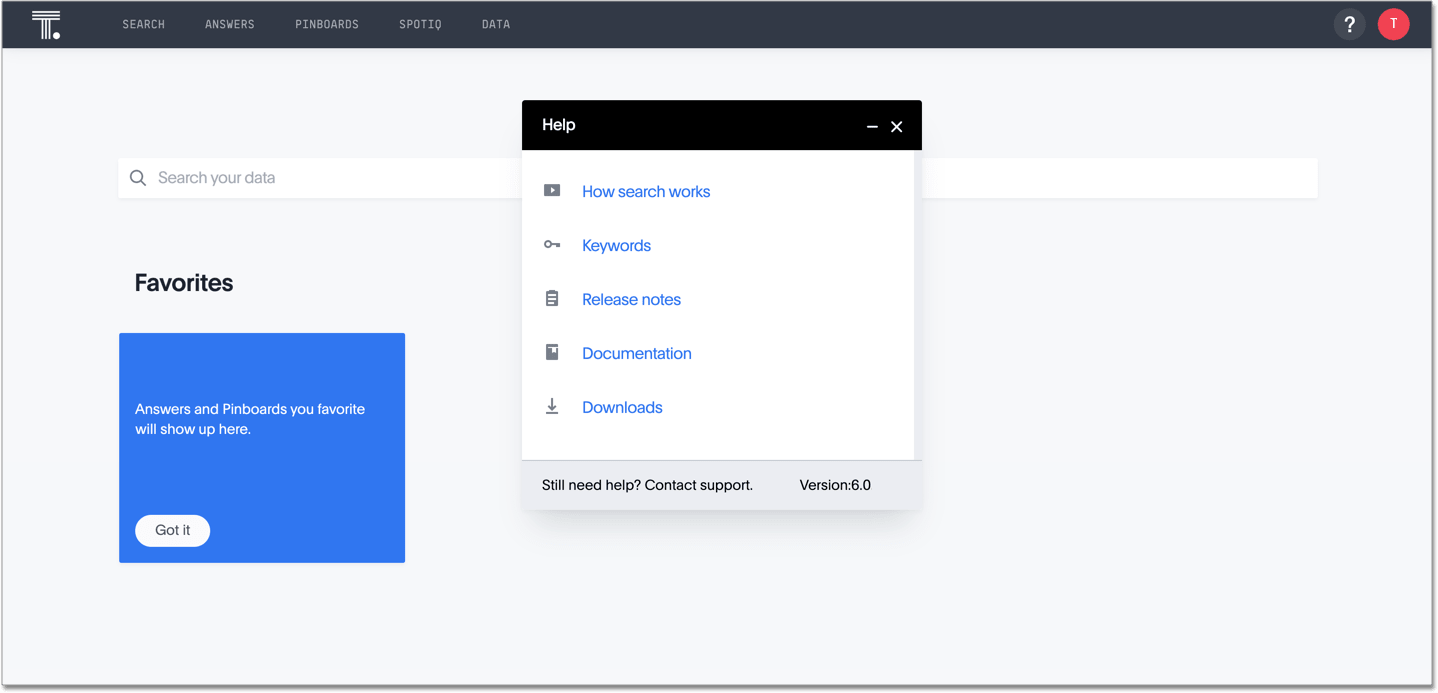The height and width of the screenshot is (693, 1438).
Task: Click inside the Search your data field
Action: point(300,177)
